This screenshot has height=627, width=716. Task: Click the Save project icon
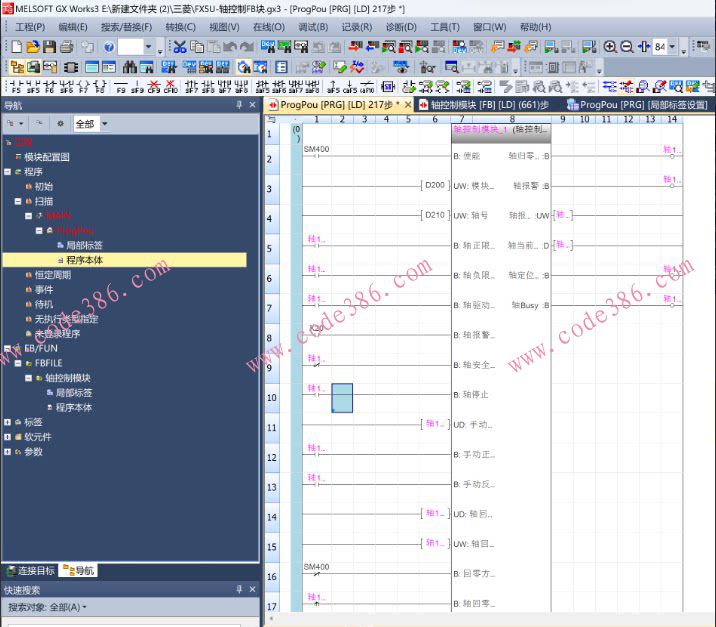tap(49, 47)
